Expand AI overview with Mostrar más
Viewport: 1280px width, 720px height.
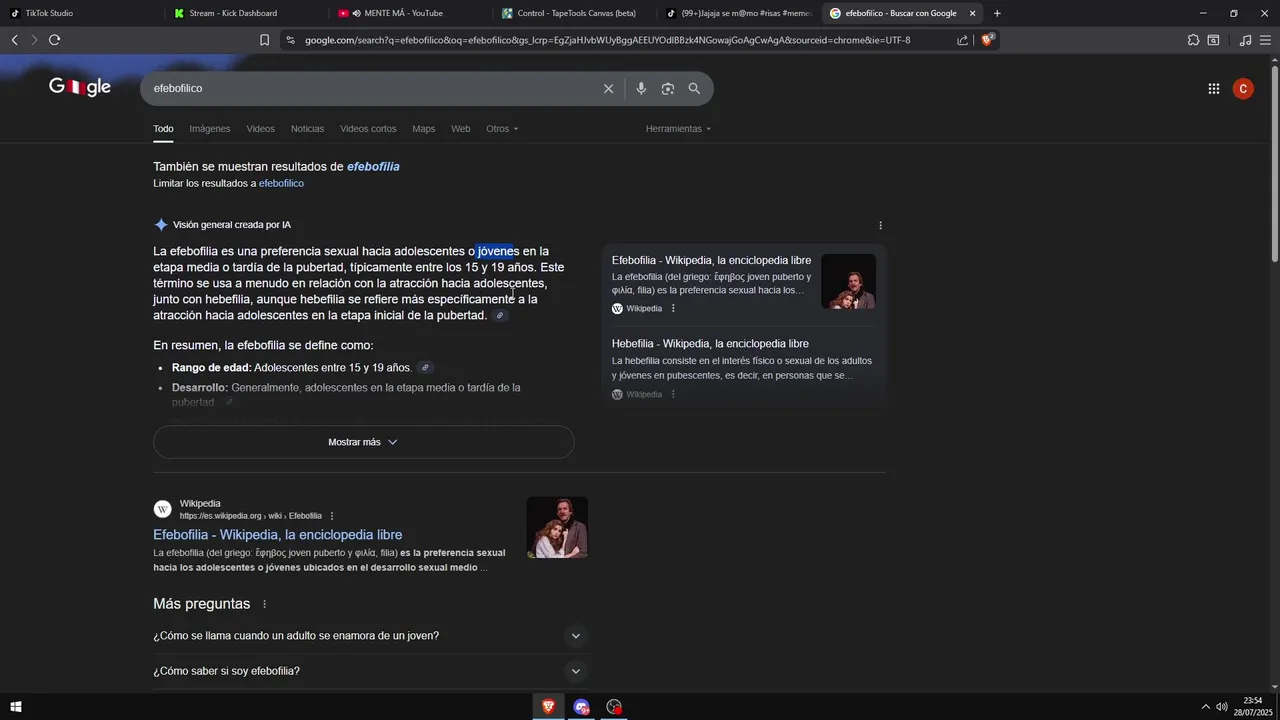pyautogui.click(x=363, y=442)
